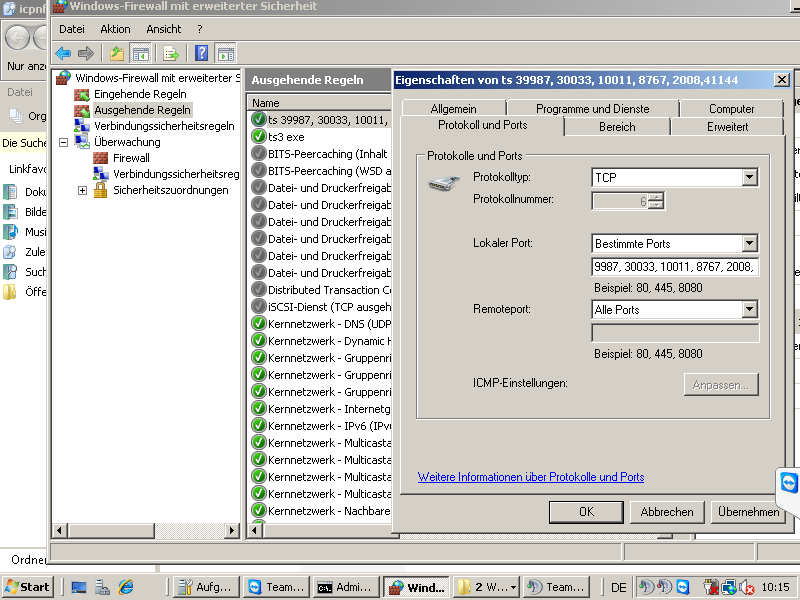
Task: Select the Sicherheitszuordnungen padlock item
Action: pos(170,190)
